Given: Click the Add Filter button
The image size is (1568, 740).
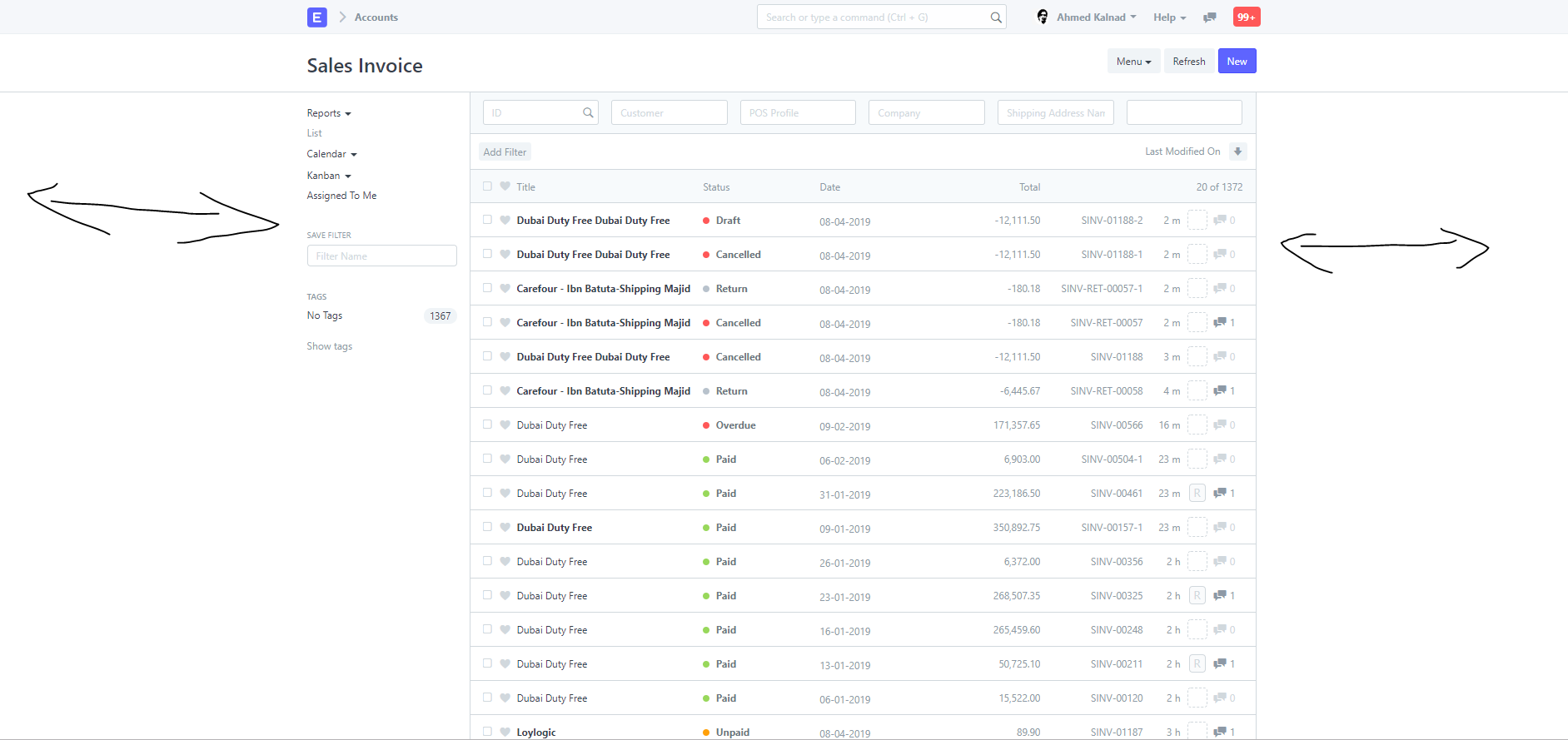Looking at the screenshot, I should pyautogui.click(x=505, y=151).
